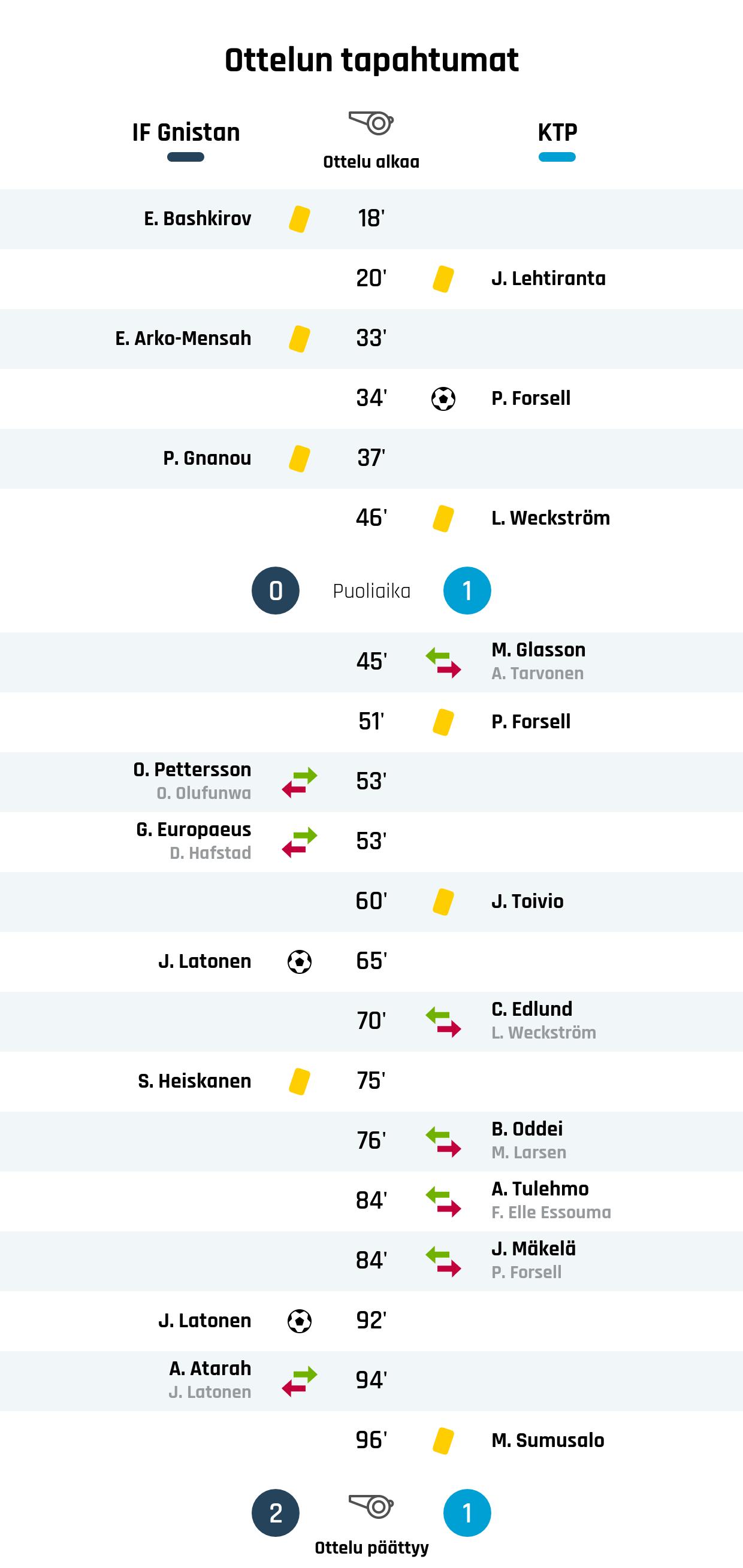This screenshot has width=743, height=1568.
Task: Select the IF Gnistan team name
Action: click(x=186, y=132)
